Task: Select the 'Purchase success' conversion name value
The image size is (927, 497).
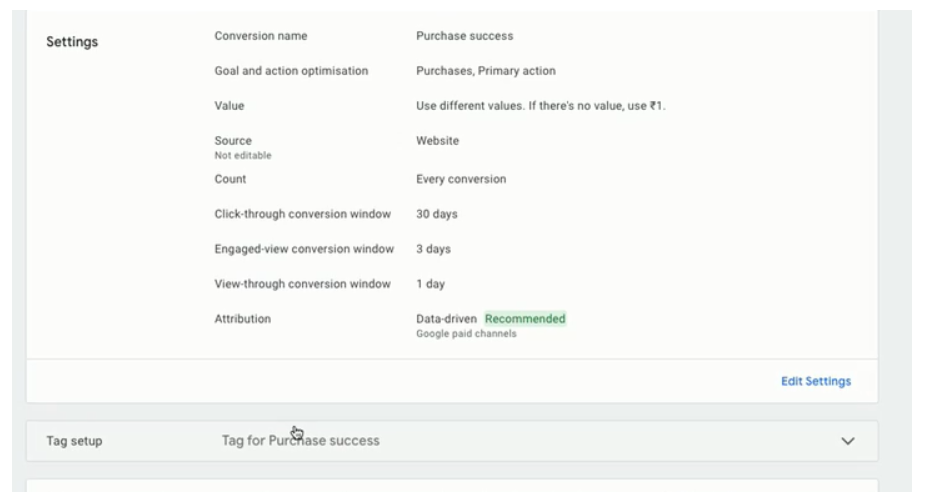Action: click(465, 35)
